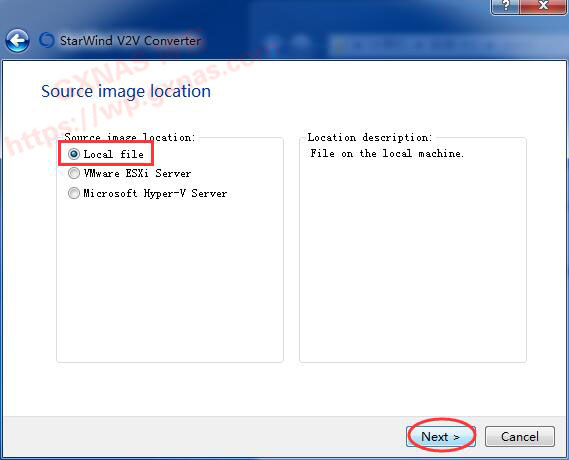This screenshot has height=460, width=569.
Task: Select the Local file radio circle
Action: (x=74, y=154)
